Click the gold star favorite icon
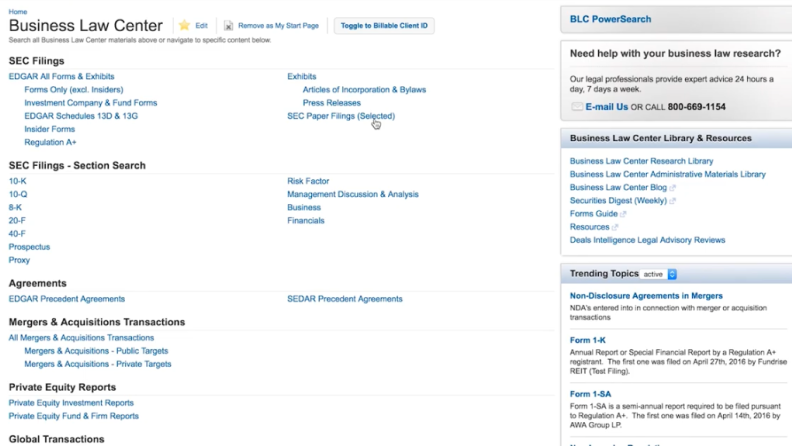792x446 pixels. point(184,25)
